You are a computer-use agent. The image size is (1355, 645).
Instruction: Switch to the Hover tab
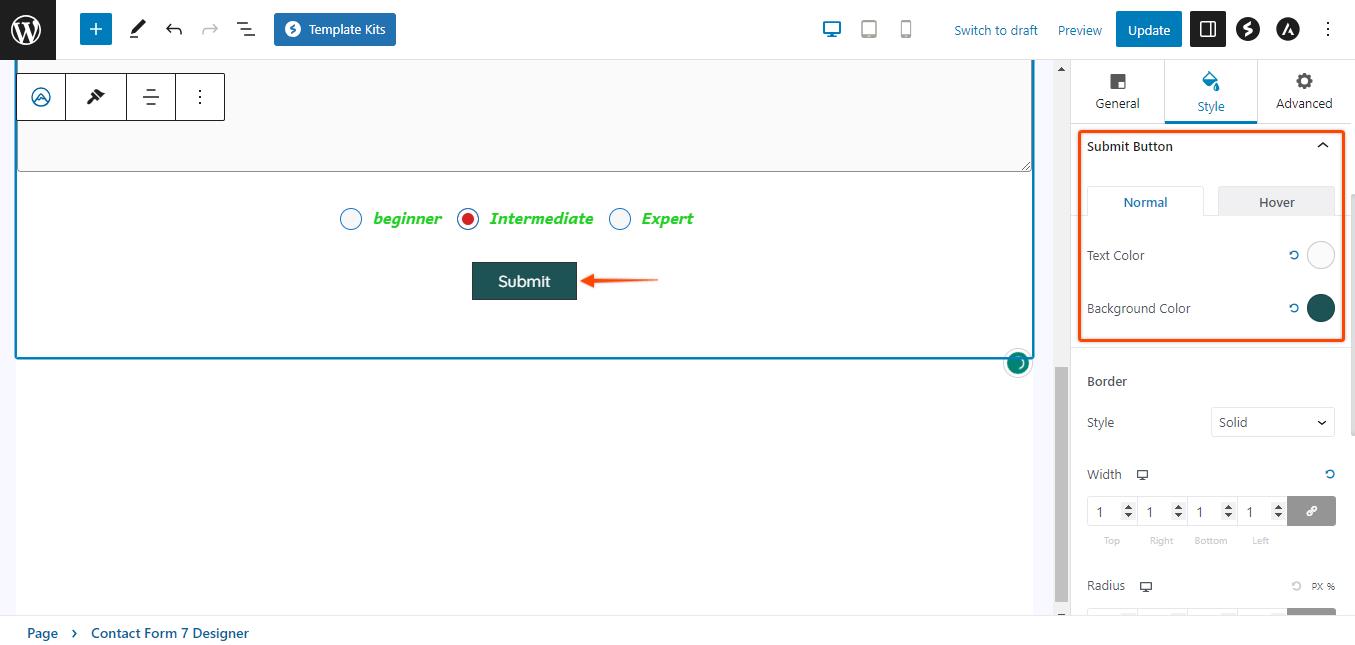click(x=1276, y=202)
